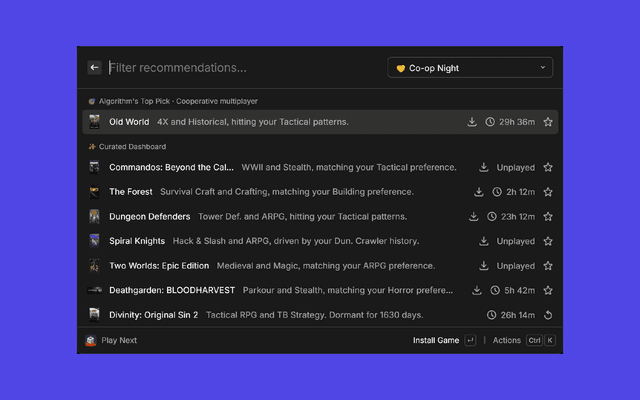Download The Forest game
Image resolution: width=640 pixels, height=400 pixels.
pos(479,192)
